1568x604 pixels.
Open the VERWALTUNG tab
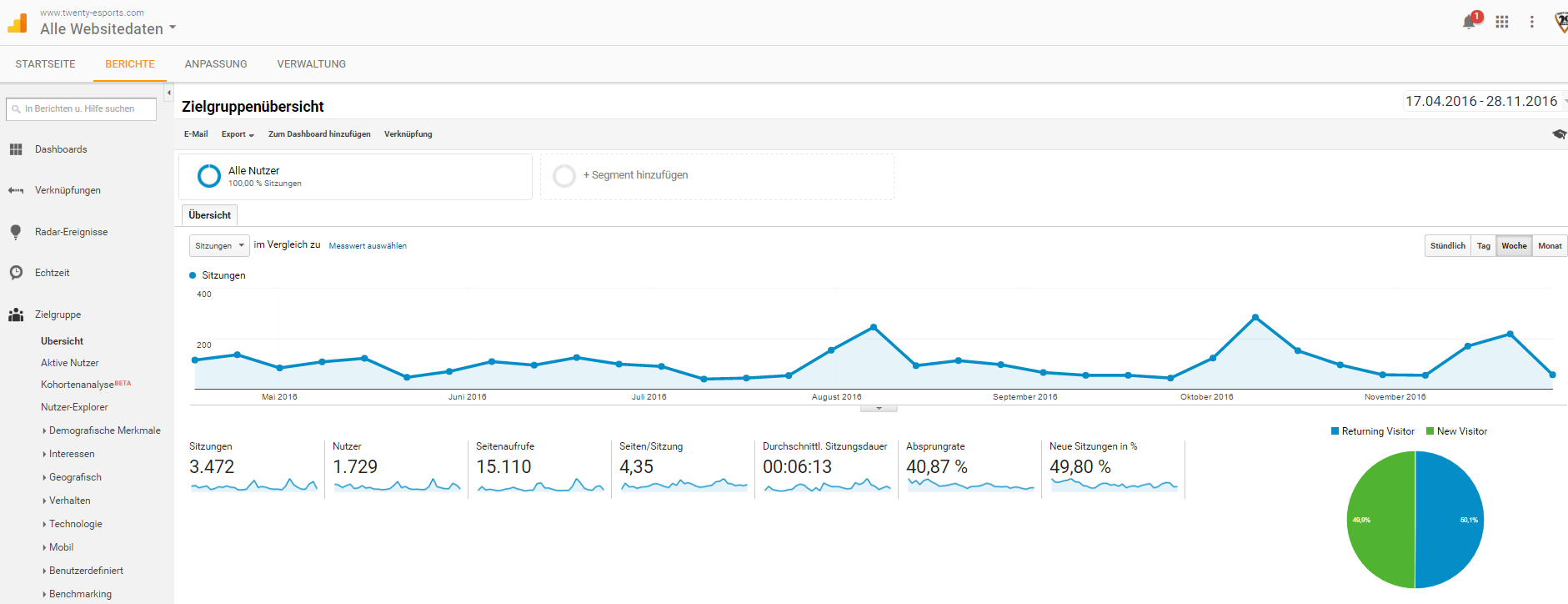(x=311, y=64)
